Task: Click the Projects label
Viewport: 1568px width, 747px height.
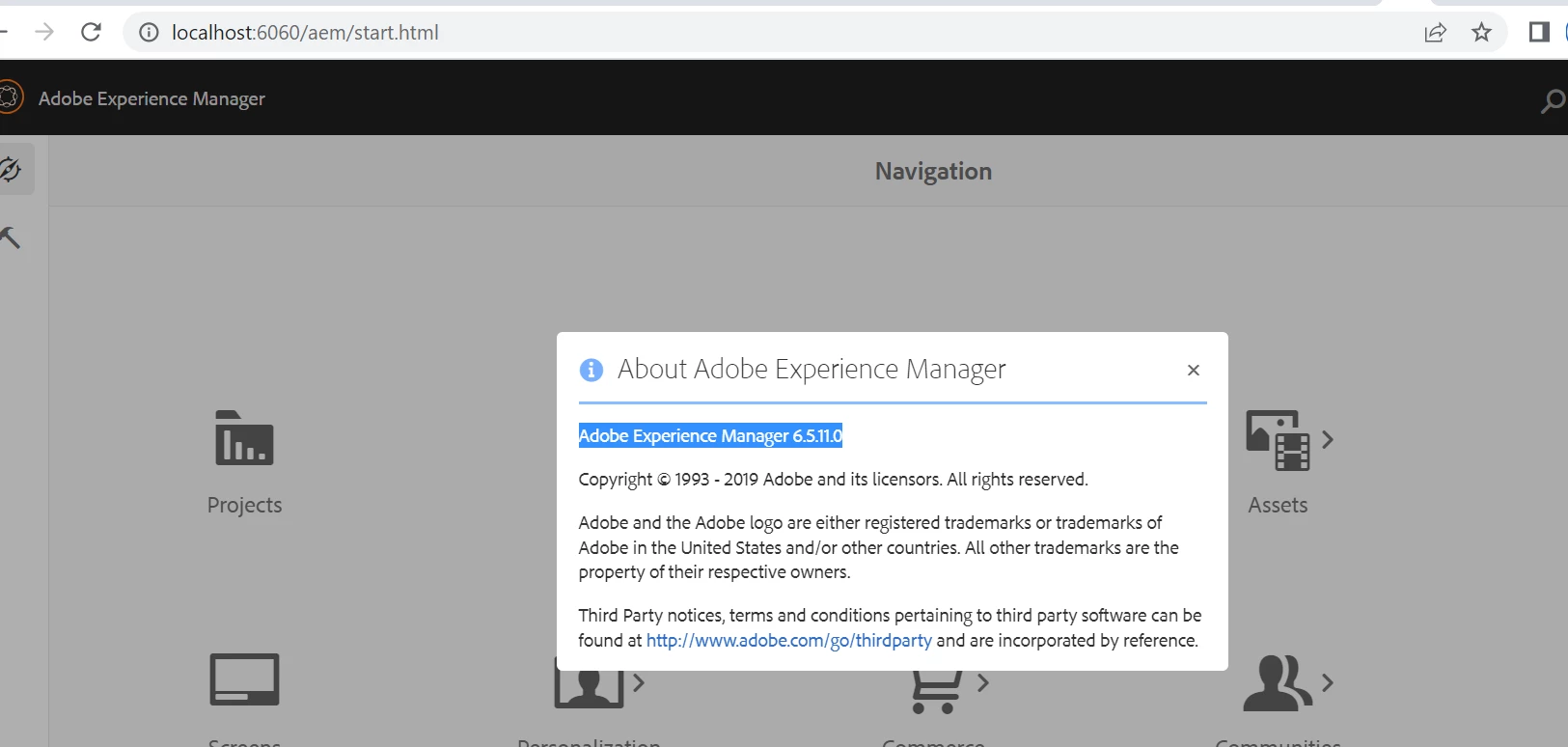Action: pyautogui.click(x=244, y=505)
